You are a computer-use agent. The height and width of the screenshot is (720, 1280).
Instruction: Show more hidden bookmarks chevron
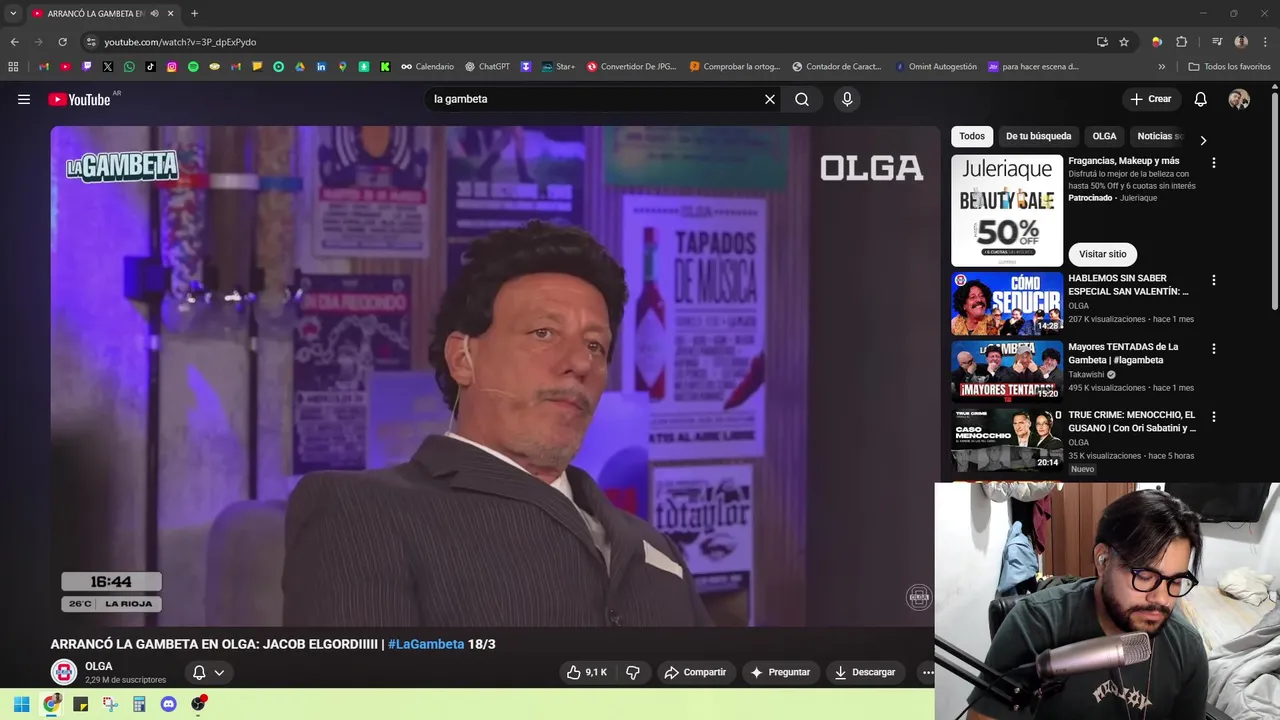1162,67
